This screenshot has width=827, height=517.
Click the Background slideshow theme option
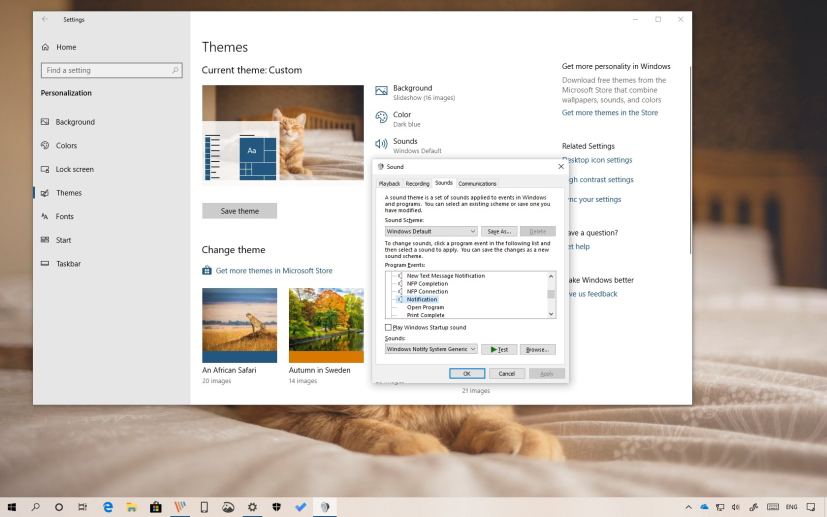point(415,92)
